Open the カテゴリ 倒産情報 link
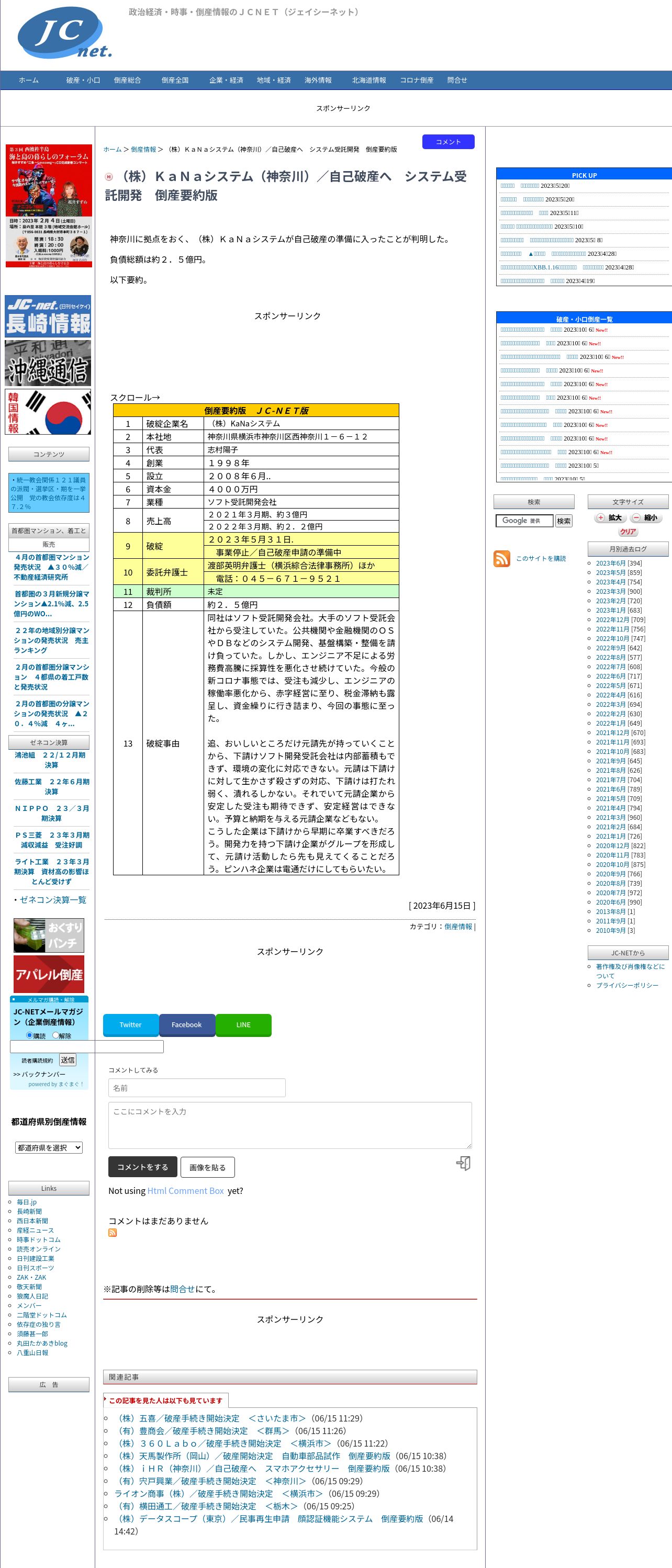The width and height of the screenshot is (672, 1568). tap(458, 926)
